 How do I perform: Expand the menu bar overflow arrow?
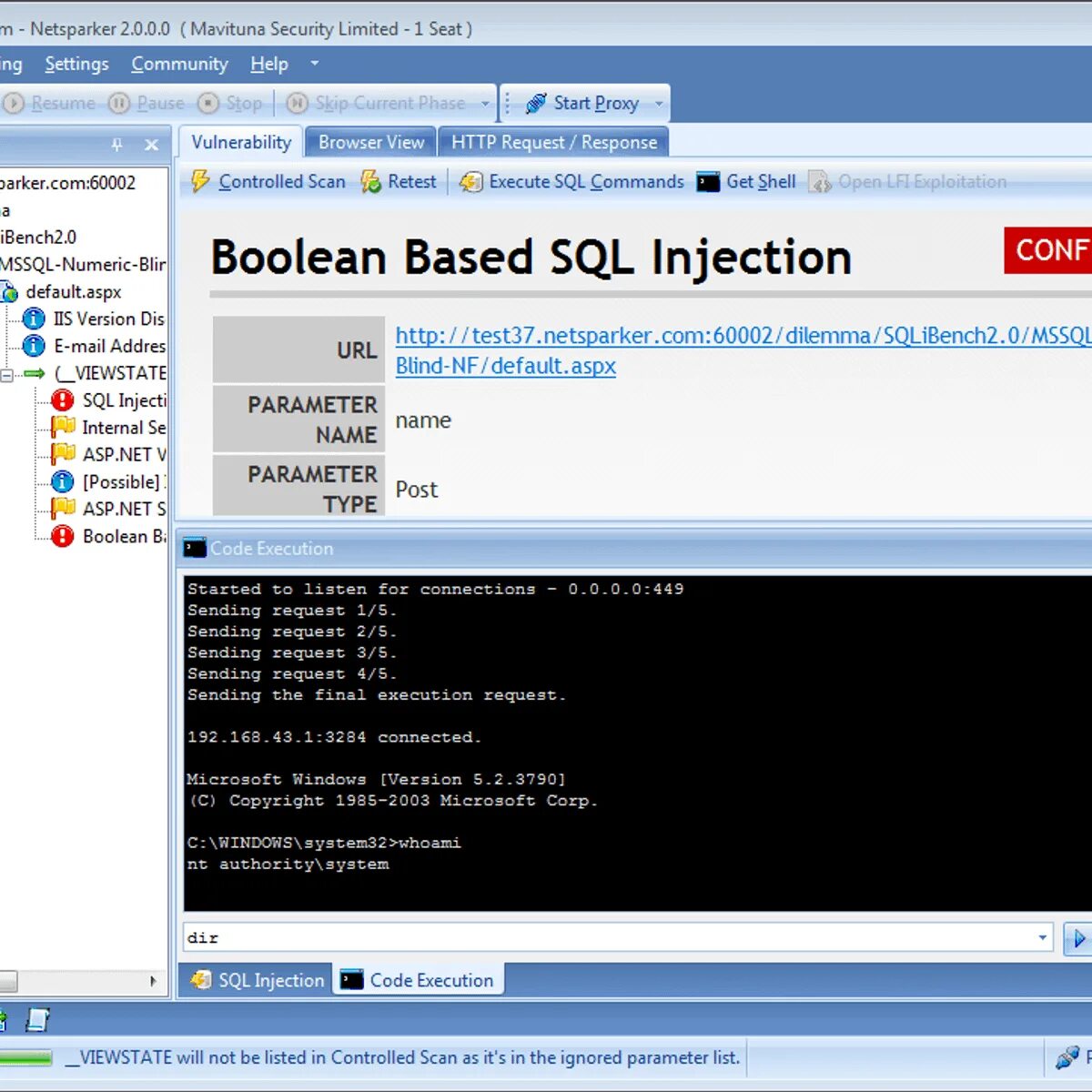315,64
